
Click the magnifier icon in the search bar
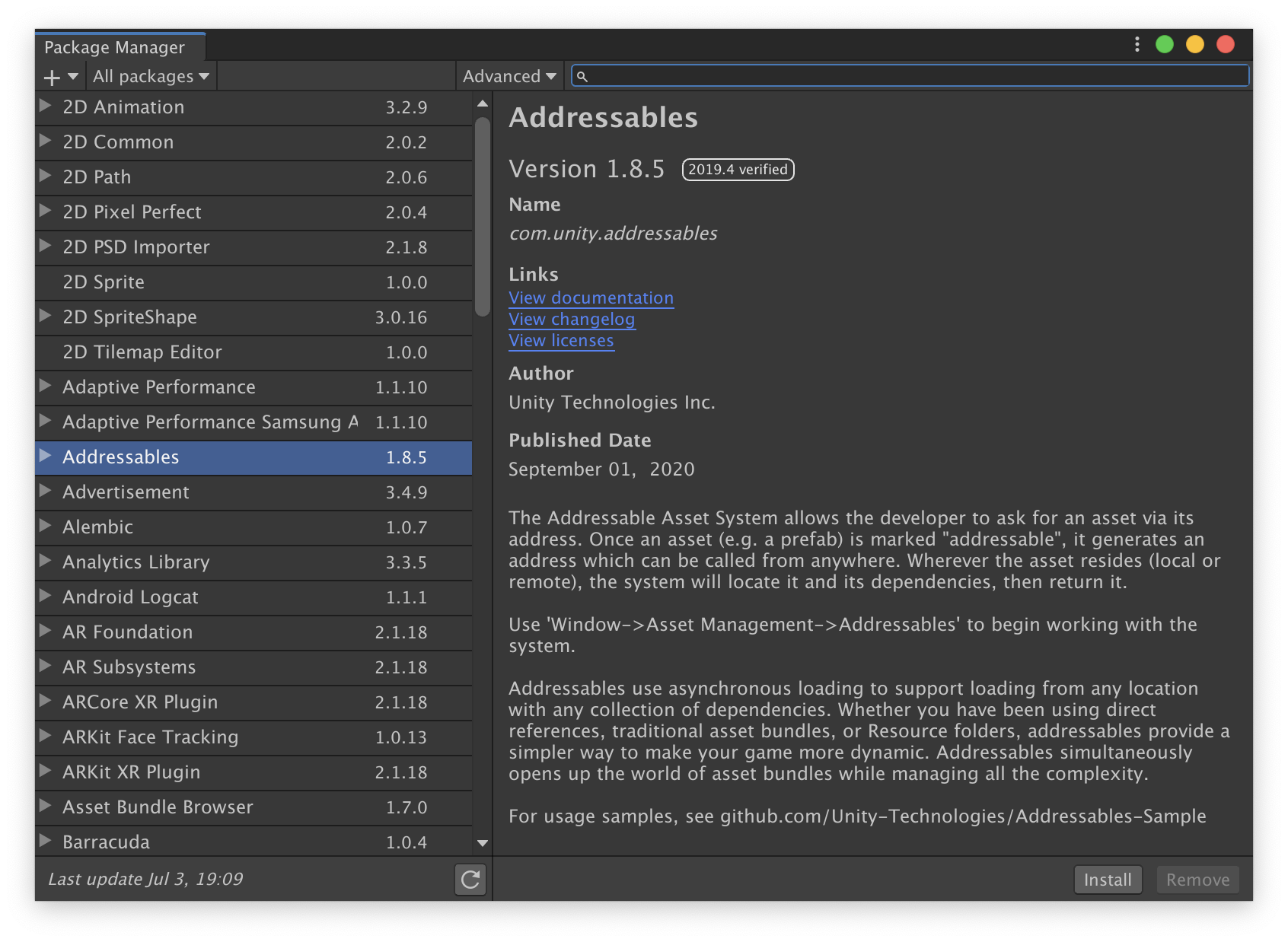pyautogui.click(x=583, y=76)
